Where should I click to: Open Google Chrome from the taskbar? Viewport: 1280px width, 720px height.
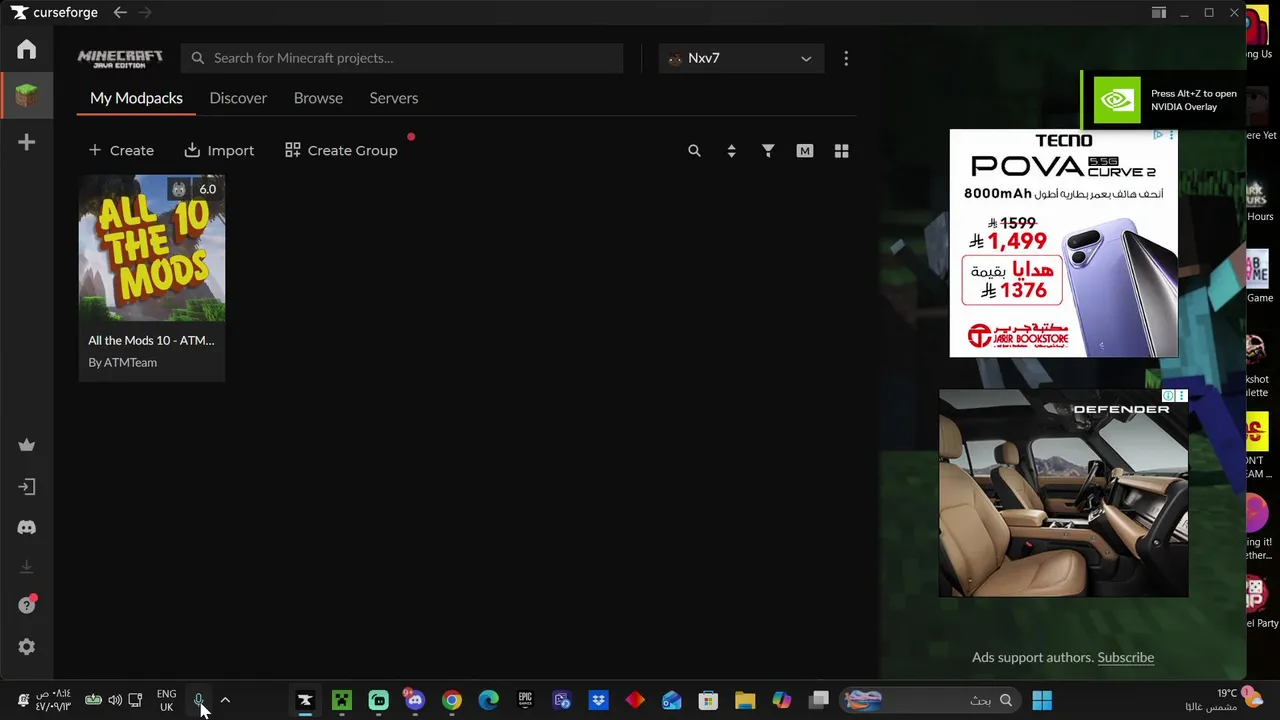pos(452,700)
